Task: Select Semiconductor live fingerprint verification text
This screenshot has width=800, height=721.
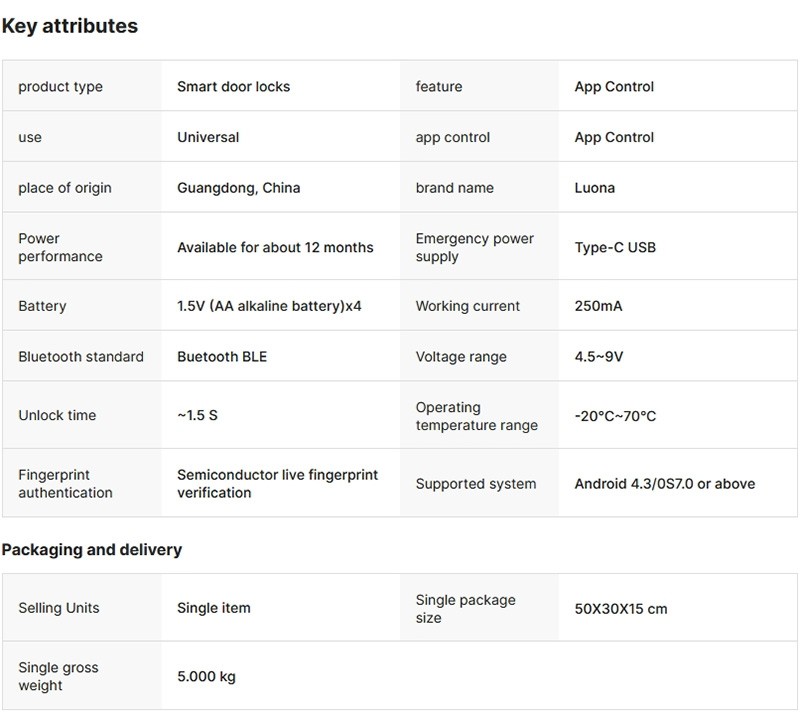Action: click(277, 484)
